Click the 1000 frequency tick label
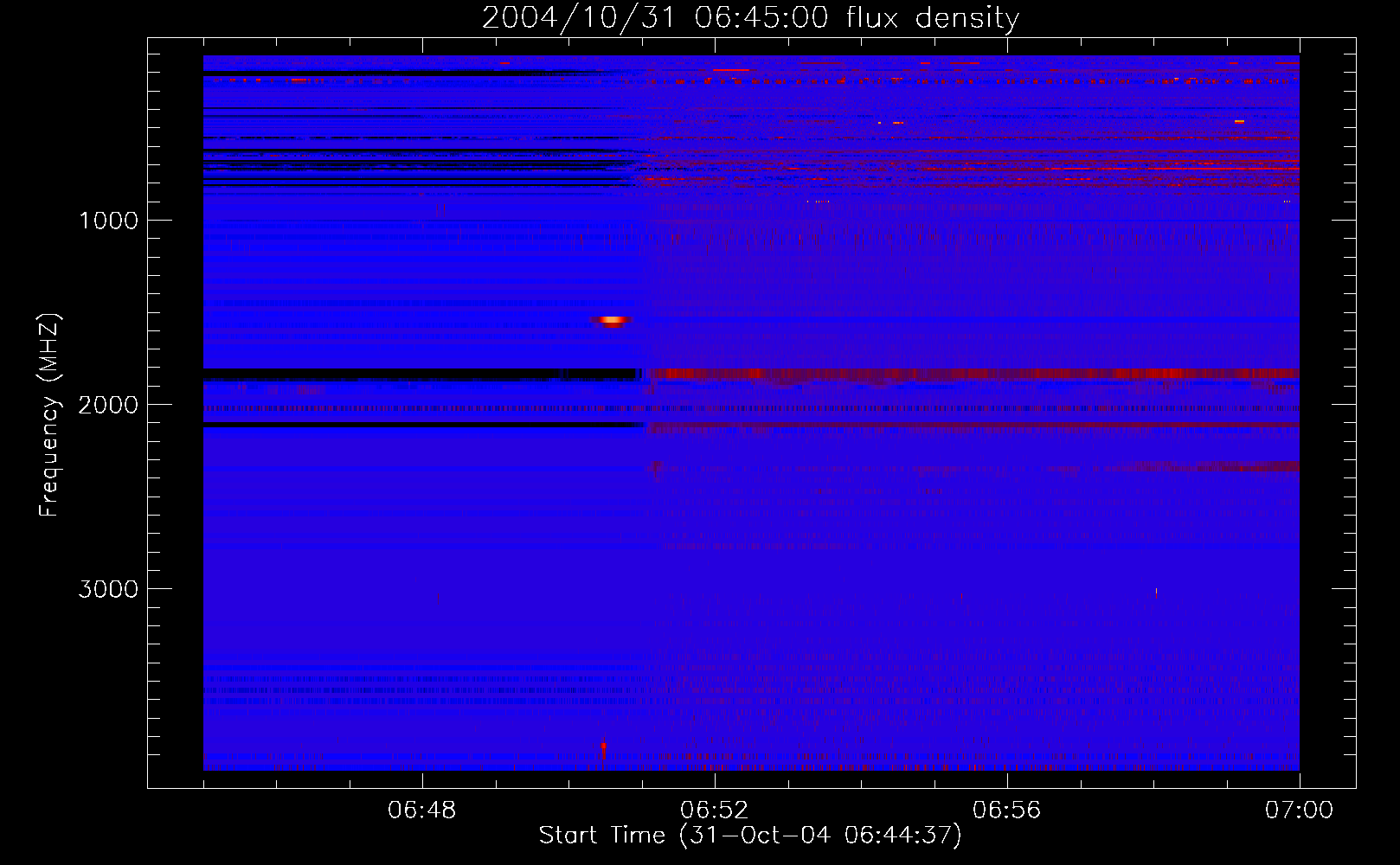The width and height of the screenshot is (1400, 865). [108, 221]
